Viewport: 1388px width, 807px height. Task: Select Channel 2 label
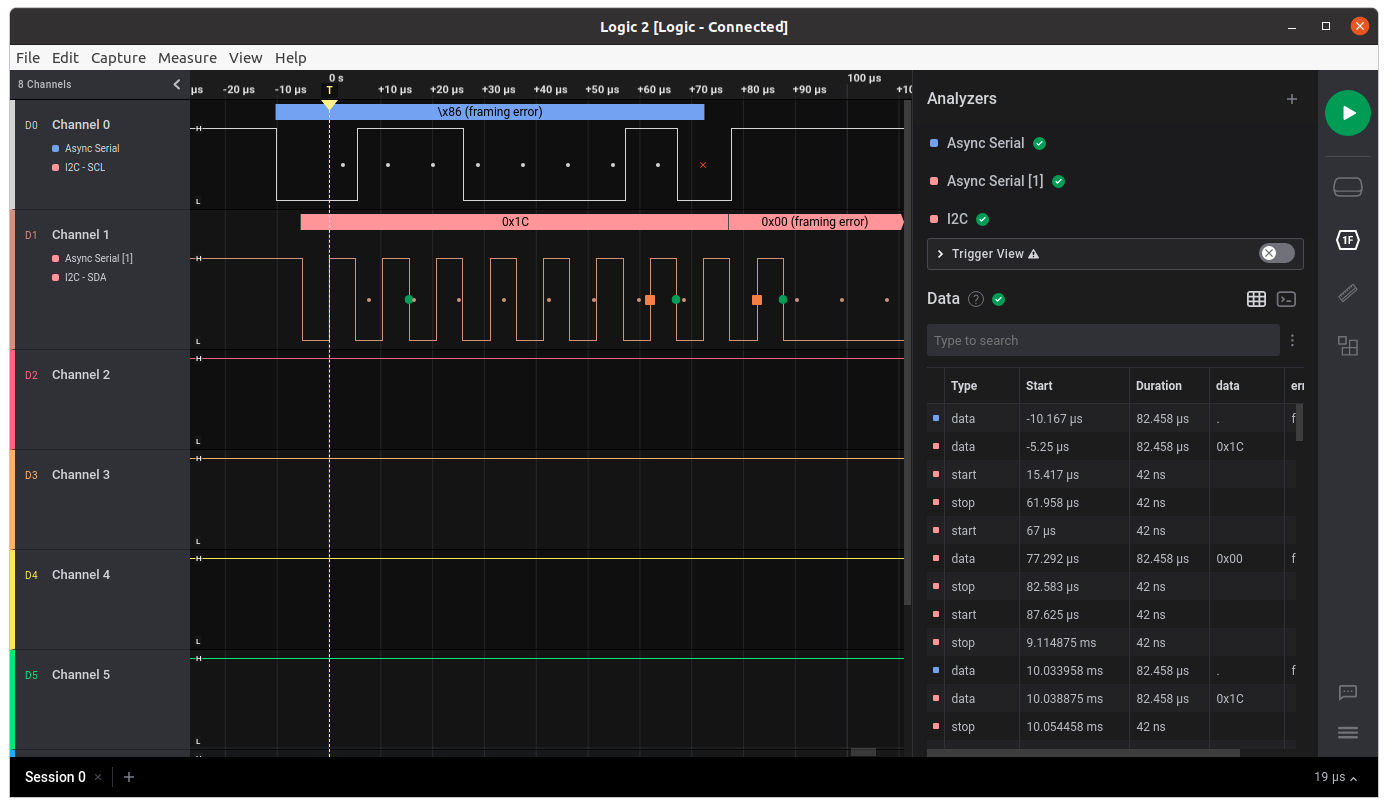coord(81,375)
